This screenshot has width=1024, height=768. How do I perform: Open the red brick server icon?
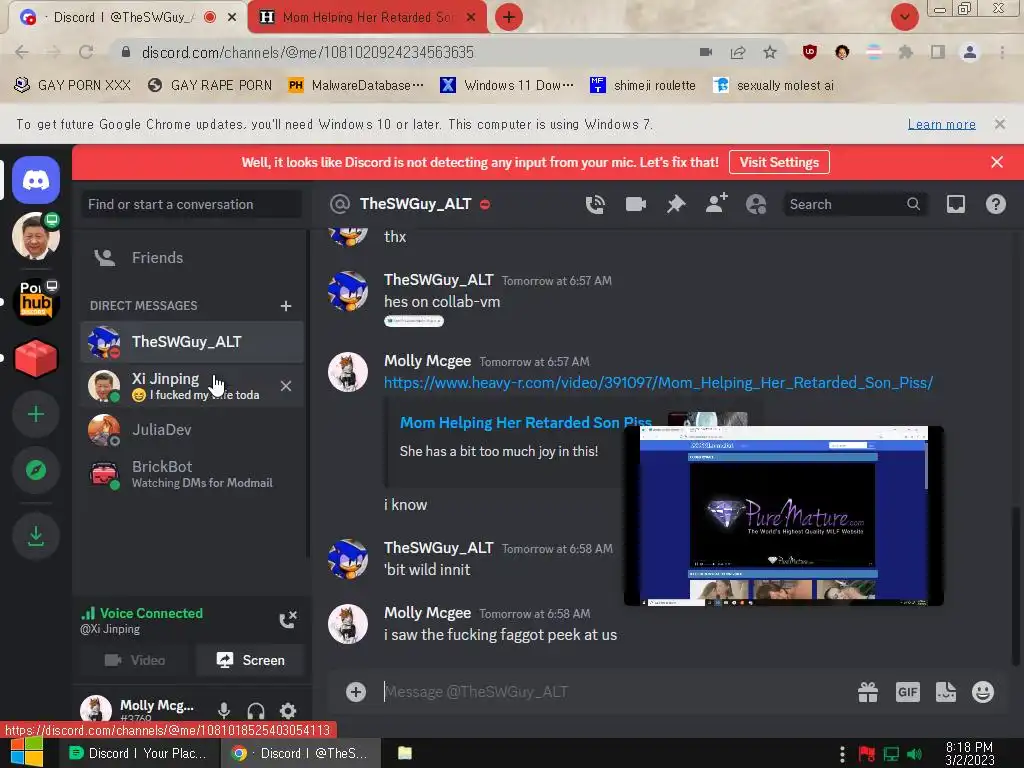click(x=36, y=359)
